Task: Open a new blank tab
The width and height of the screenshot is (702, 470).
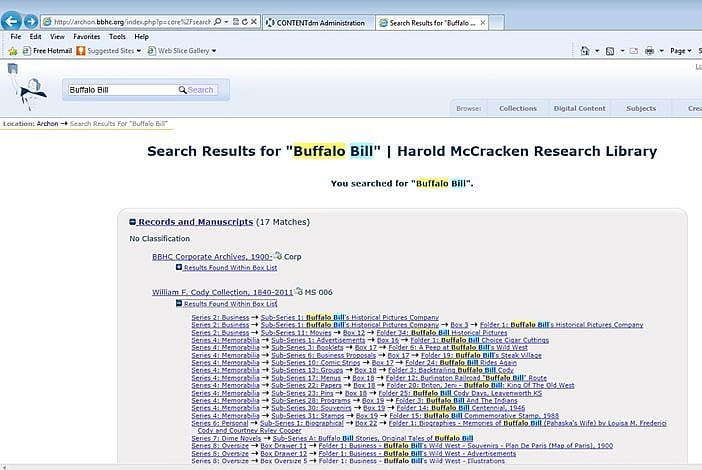Action: [x=496, y=22]
